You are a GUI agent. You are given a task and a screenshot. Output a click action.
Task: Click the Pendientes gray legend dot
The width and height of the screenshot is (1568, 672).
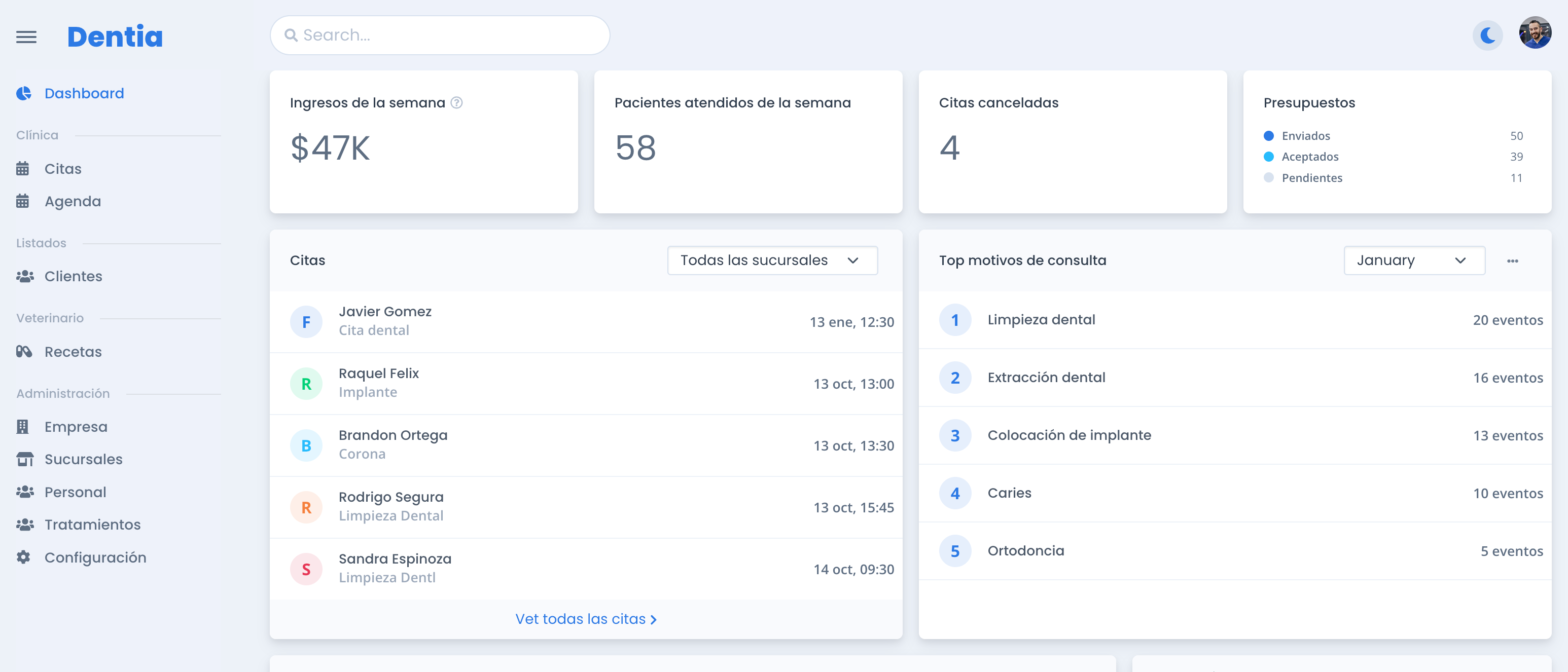1268,177
